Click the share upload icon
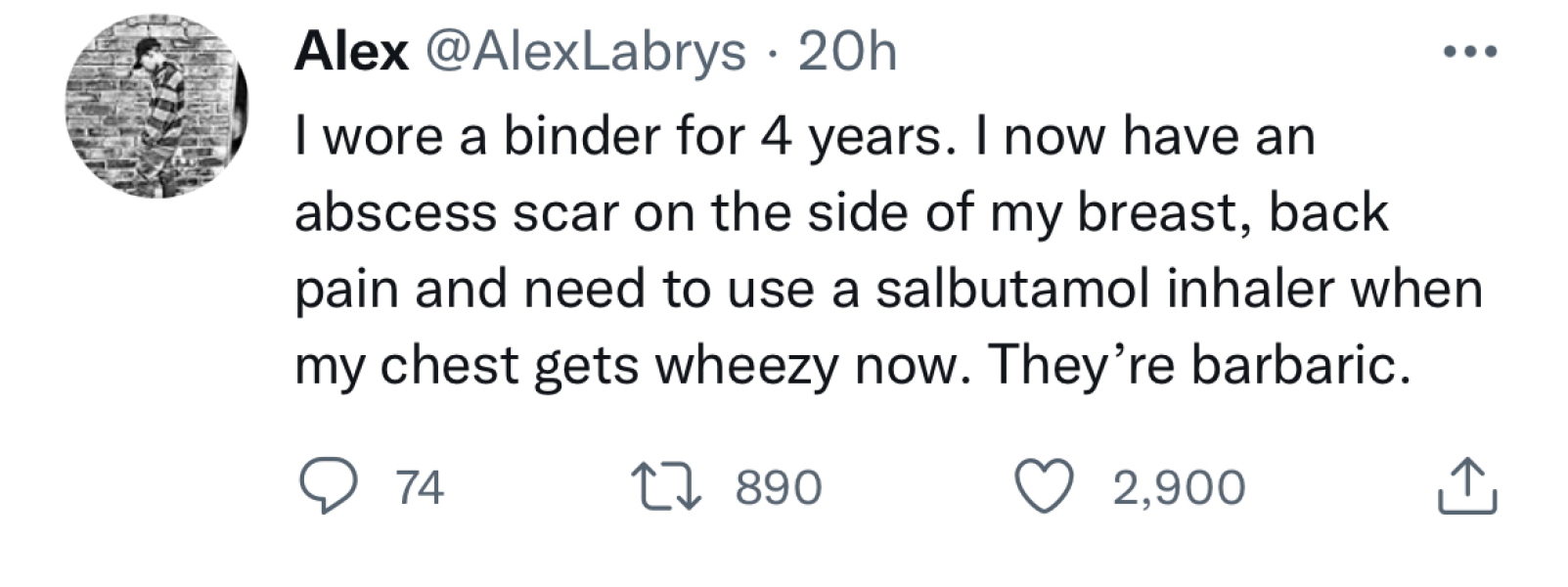The image size is (1568, 587). click(1467, 487)
